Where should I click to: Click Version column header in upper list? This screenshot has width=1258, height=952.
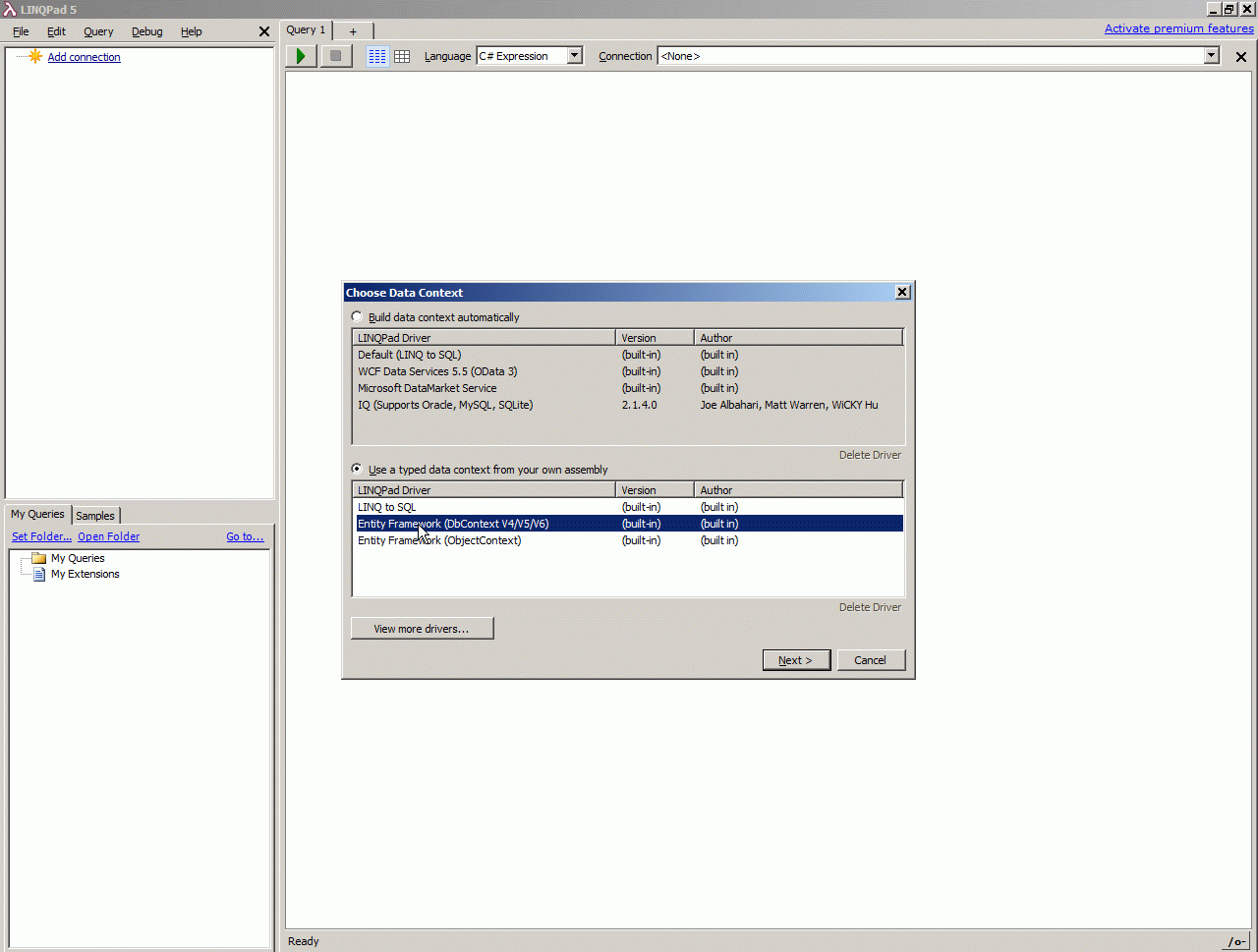656,338
